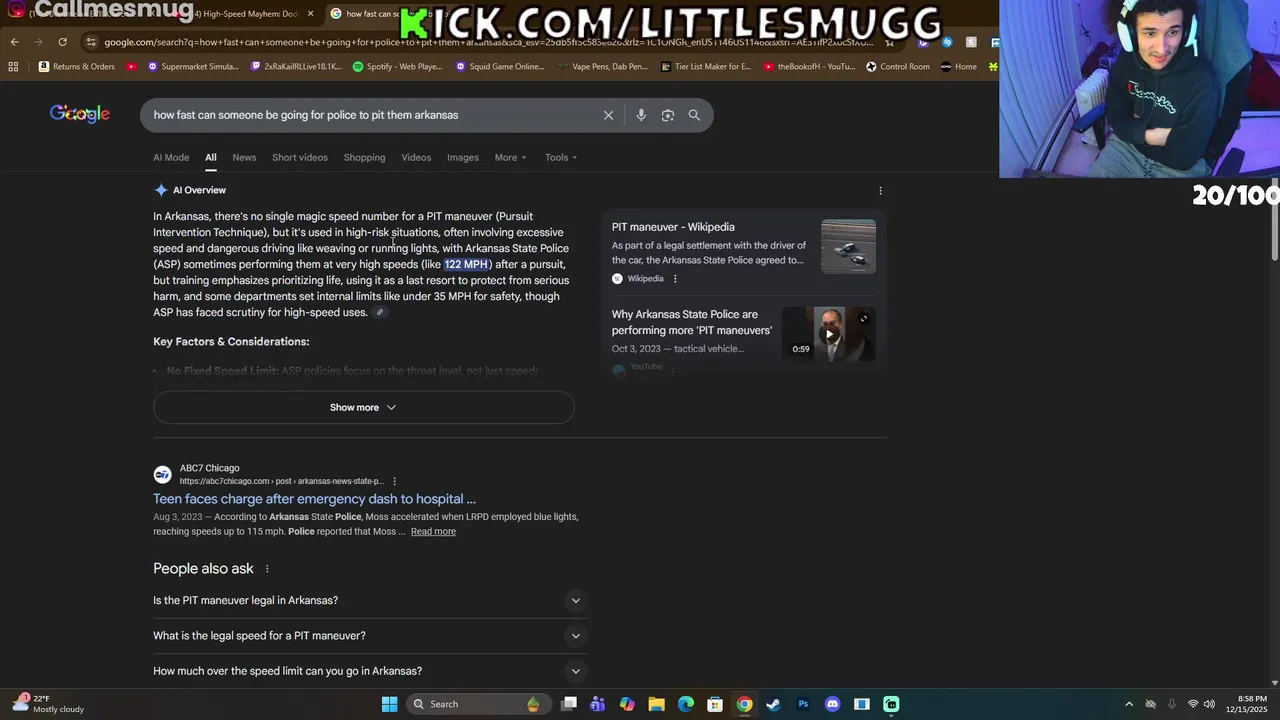Click into the Google search query field
Viewport: 1280px width, 720px height.
point(370,115)
